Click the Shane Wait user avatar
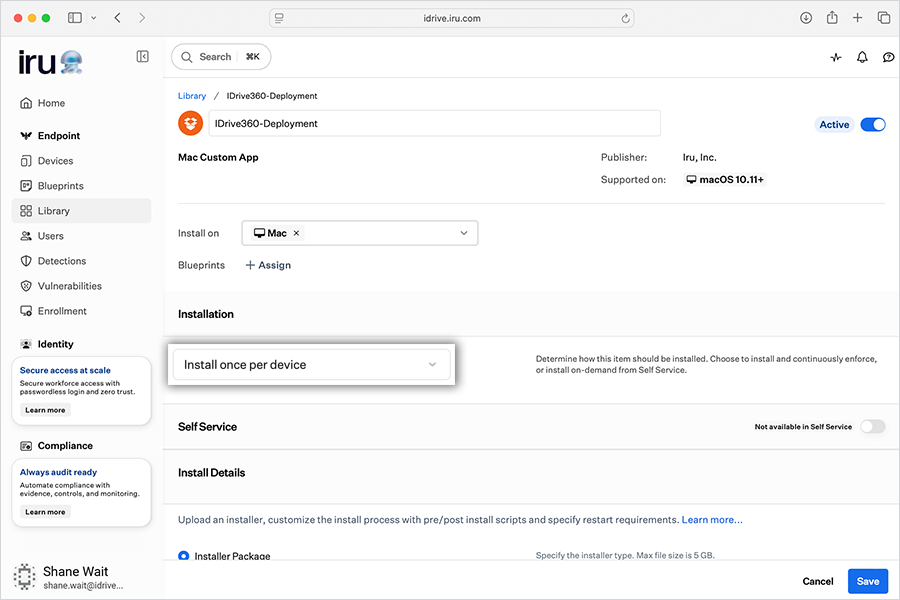The width and height of the screenshot is (900, 600). 25,576
